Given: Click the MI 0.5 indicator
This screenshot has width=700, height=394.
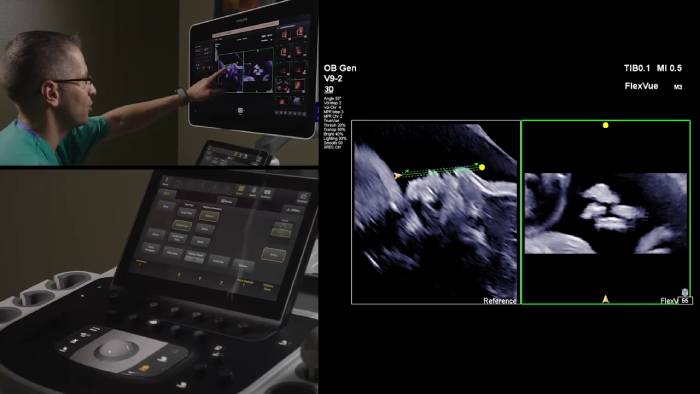Looking at the screenshot, I should click(x=669, y=68).
